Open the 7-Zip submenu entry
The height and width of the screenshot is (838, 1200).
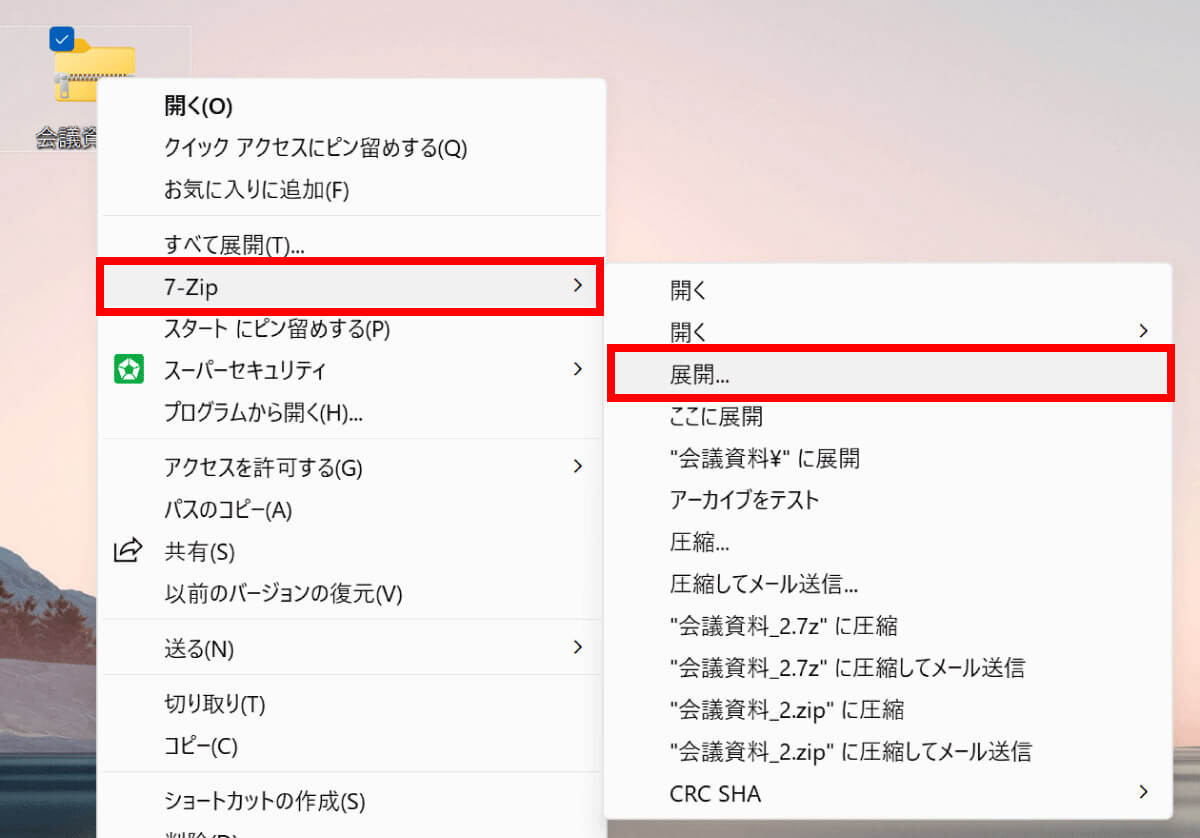350,287
